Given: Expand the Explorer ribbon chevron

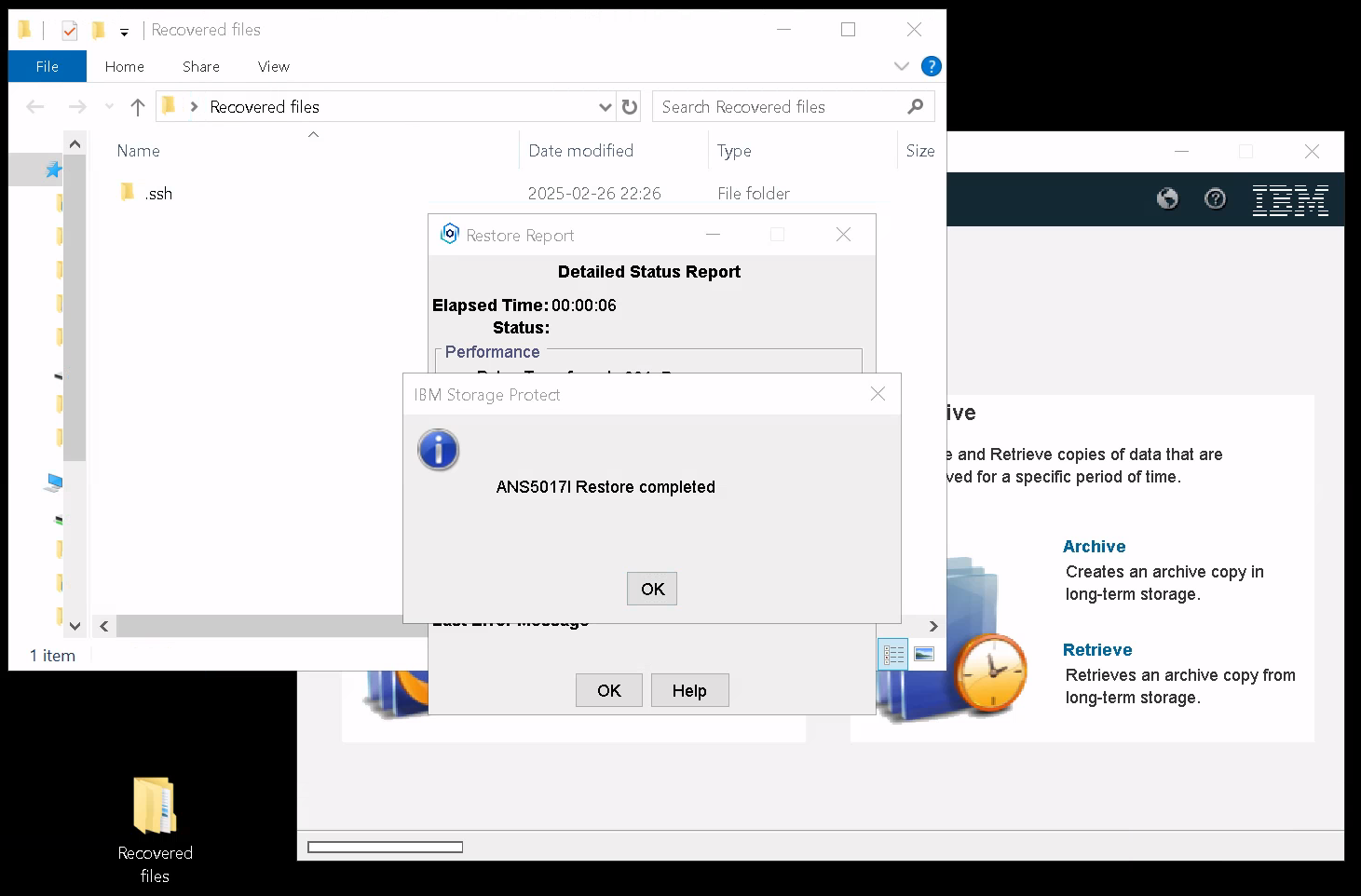Looking at the screenshot, I should pyautogui.click(x=901, y=66).
